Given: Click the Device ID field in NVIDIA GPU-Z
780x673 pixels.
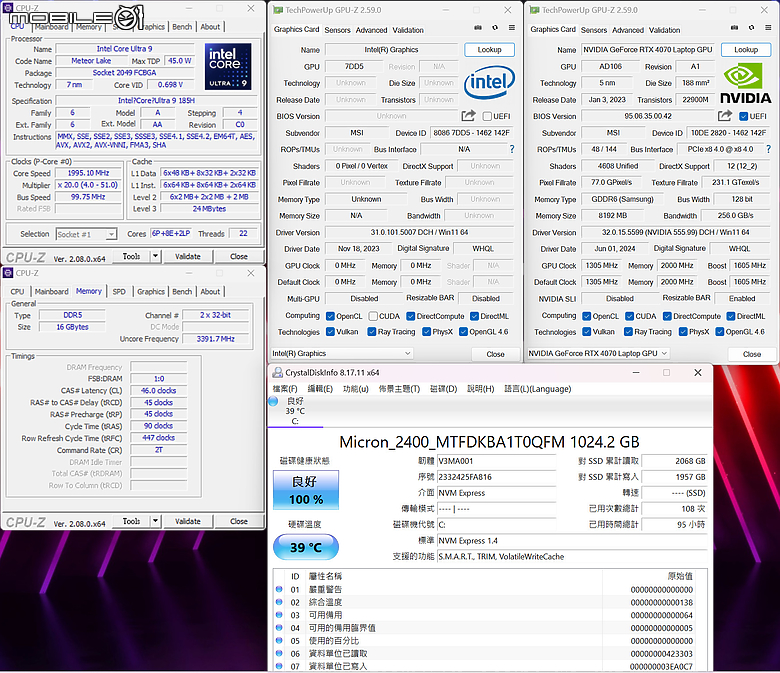Looking at the screenshot, I should click(728, 133).
